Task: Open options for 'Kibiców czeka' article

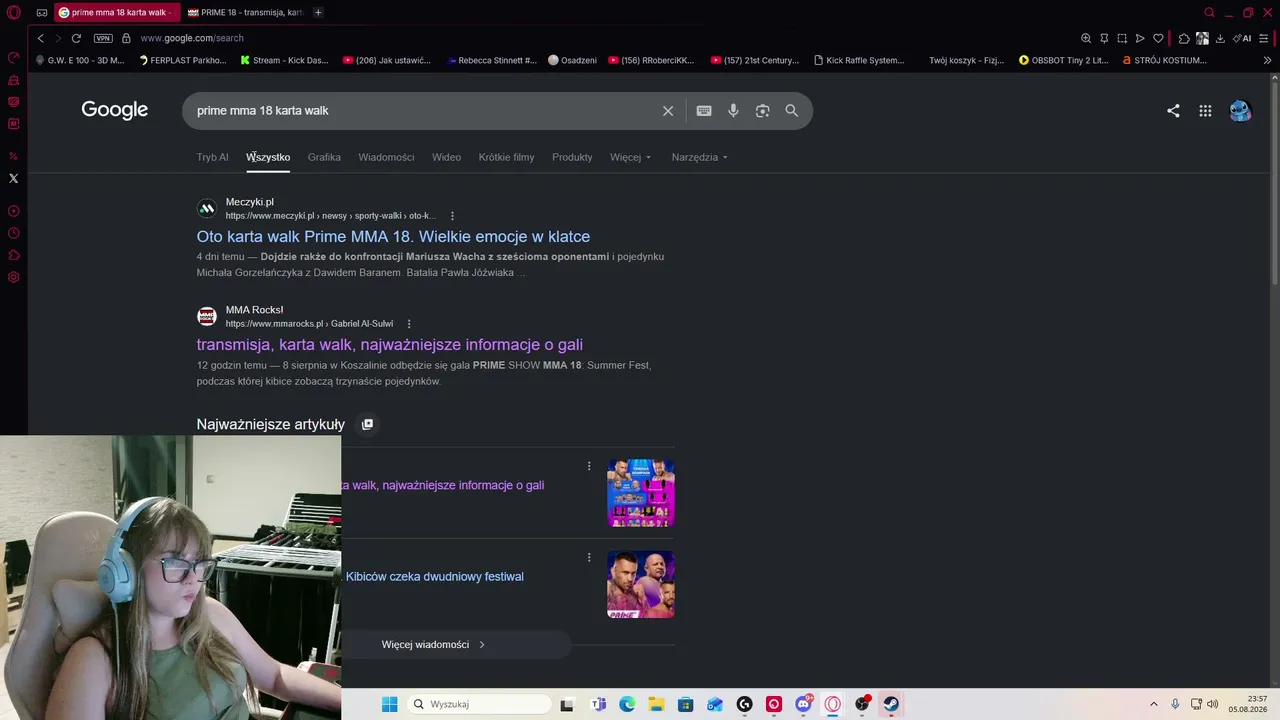Action: pyautogui.click(x=589, y=557)
